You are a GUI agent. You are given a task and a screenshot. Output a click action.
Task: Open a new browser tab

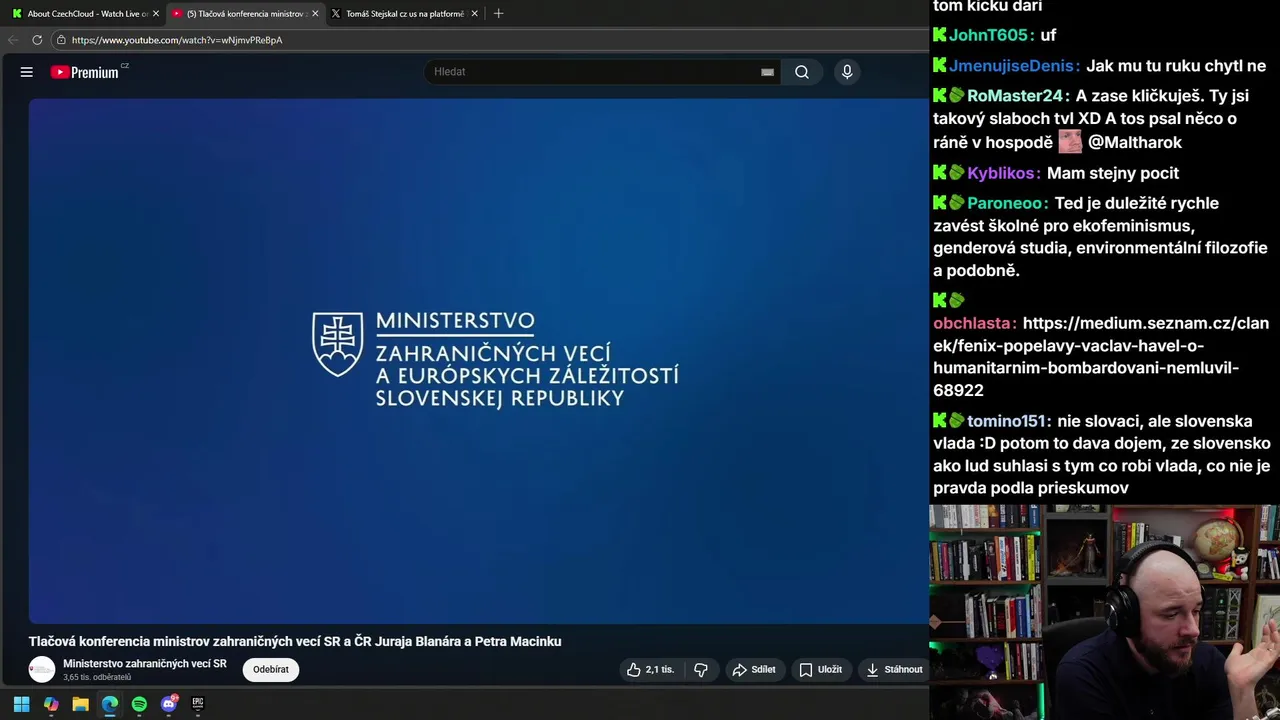point(498,14)
